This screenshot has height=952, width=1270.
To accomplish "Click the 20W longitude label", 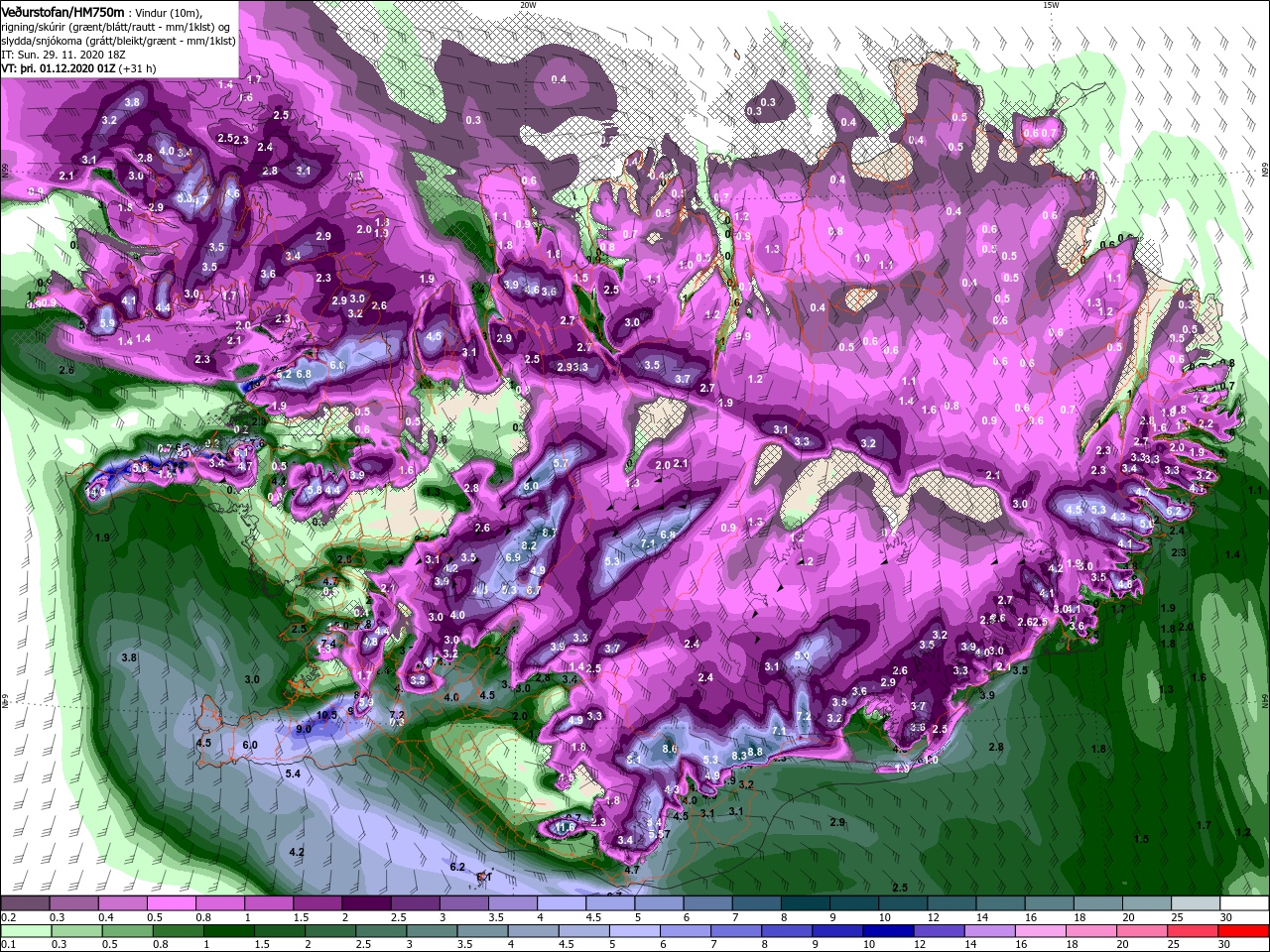I will click(x=528, y=5).
